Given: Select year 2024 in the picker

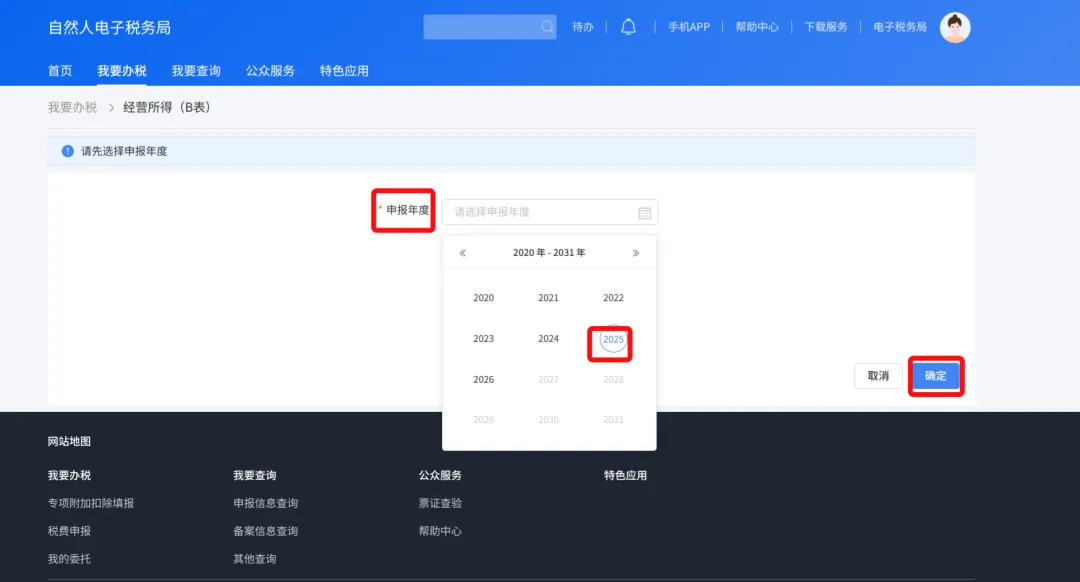Looking at the screenshot, I should pos(548,338).
